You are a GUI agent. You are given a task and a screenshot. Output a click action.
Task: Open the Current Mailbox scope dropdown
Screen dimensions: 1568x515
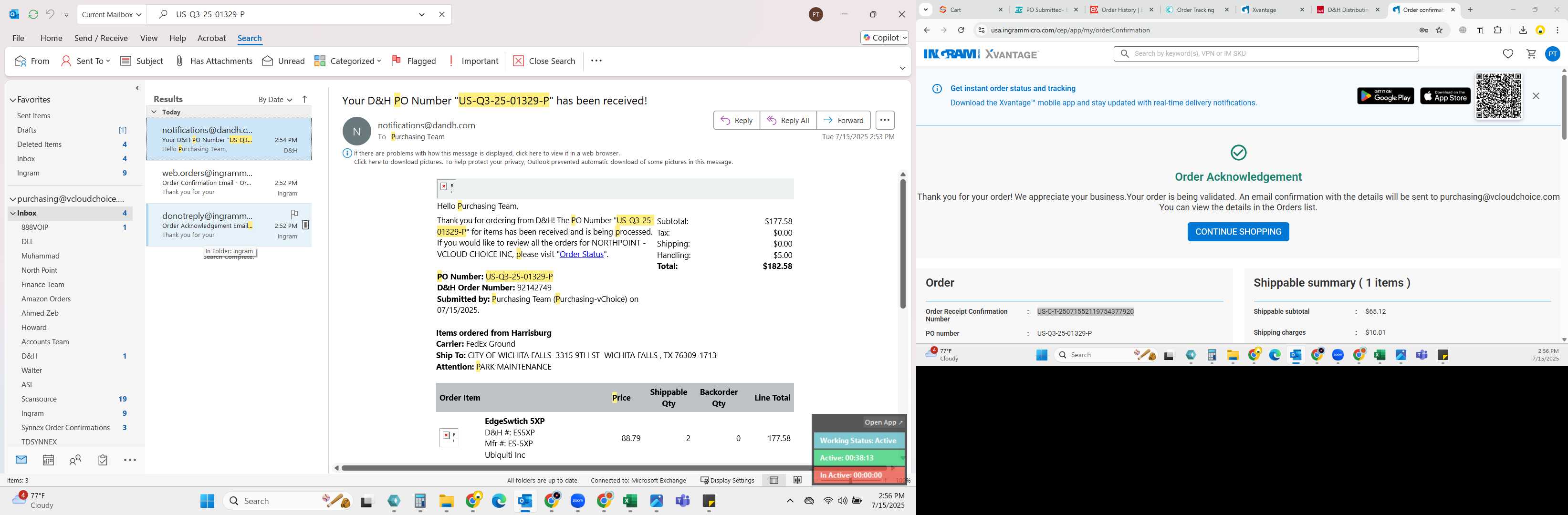111,14
